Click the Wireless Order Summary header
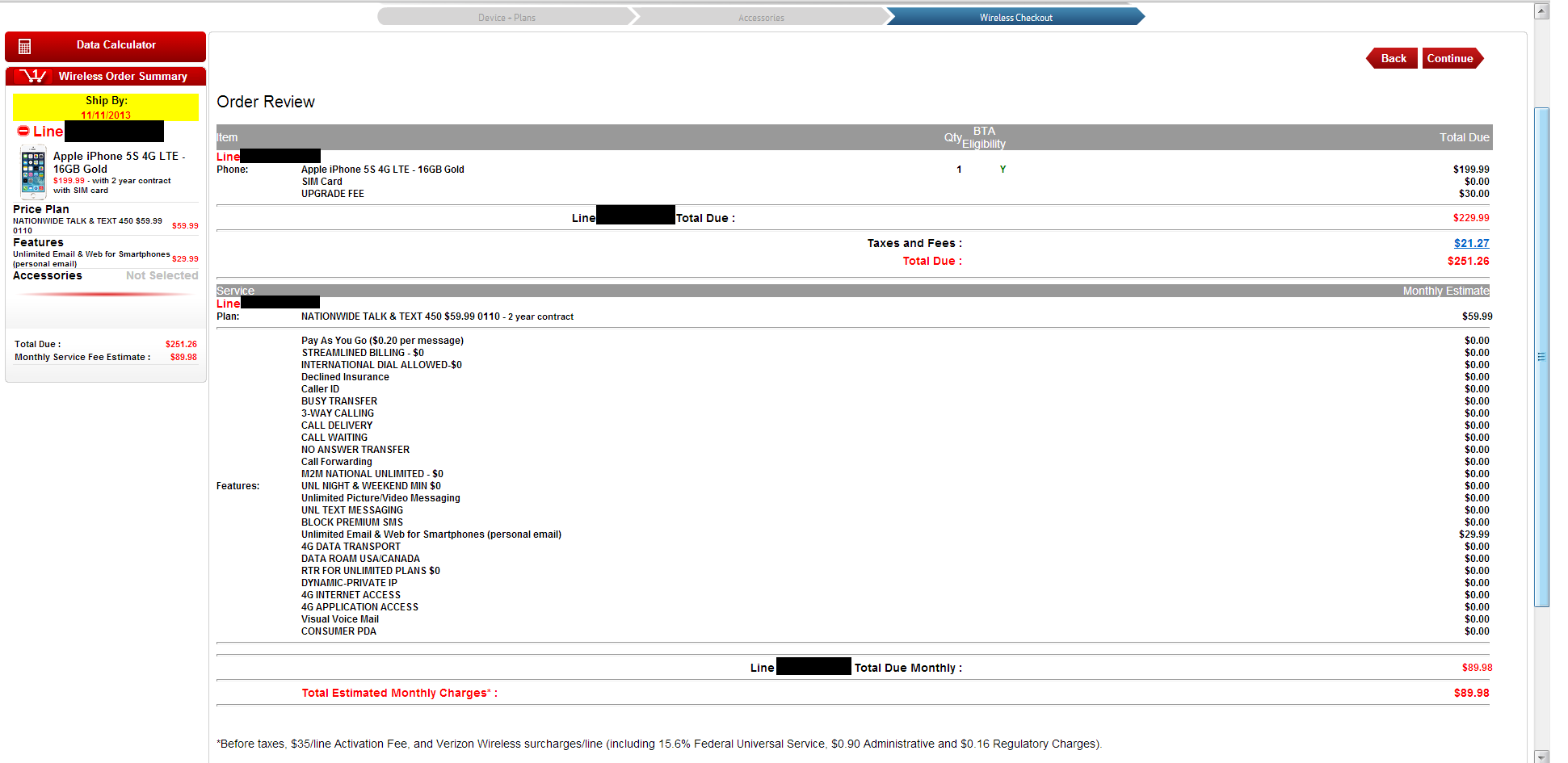 pyautogui.click(x=106, y=76)
